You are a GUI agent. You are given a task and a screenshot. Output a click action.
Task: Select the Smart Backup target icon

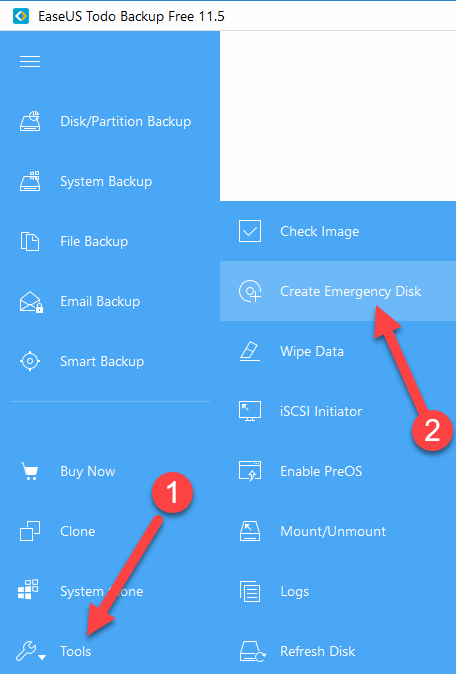pyautogui.click(x=30, y=361)
